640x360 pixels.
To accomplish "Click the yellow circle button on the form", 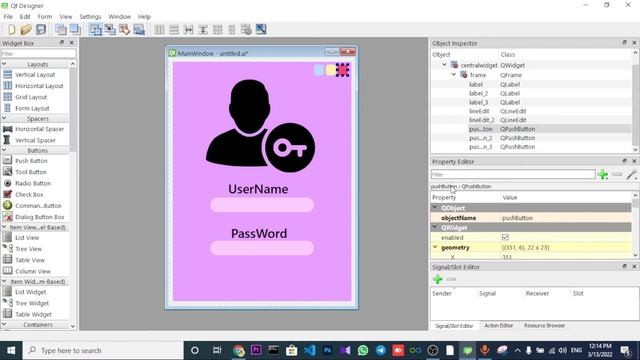I will click(x=331, y=70).
